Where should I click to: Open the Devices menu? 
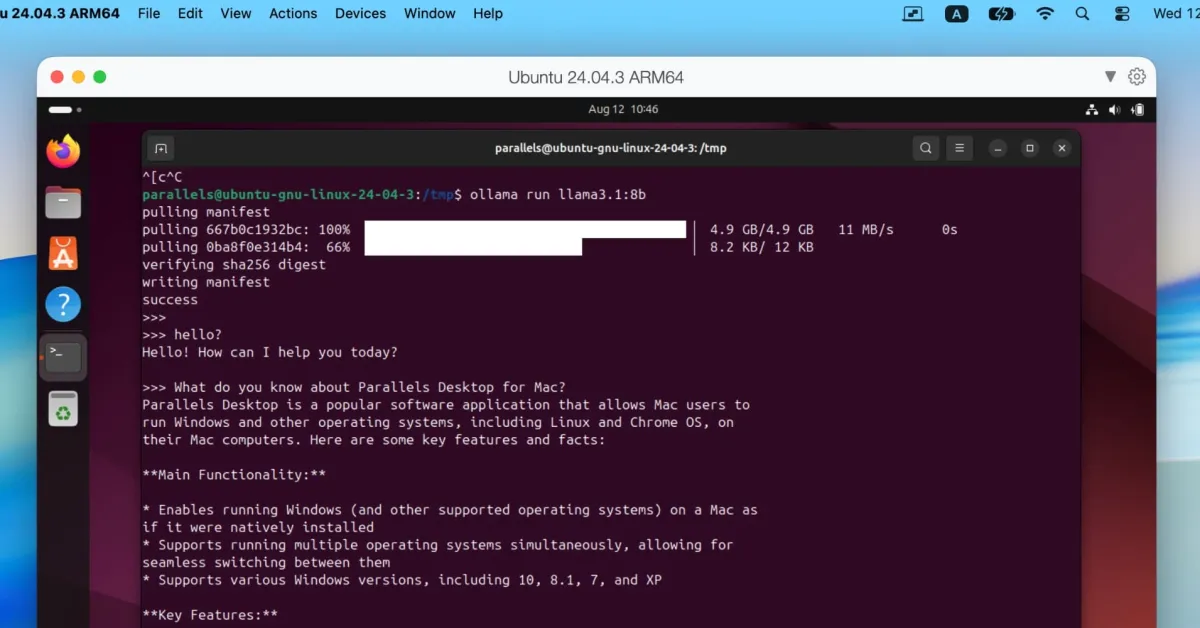click(360, 14)
